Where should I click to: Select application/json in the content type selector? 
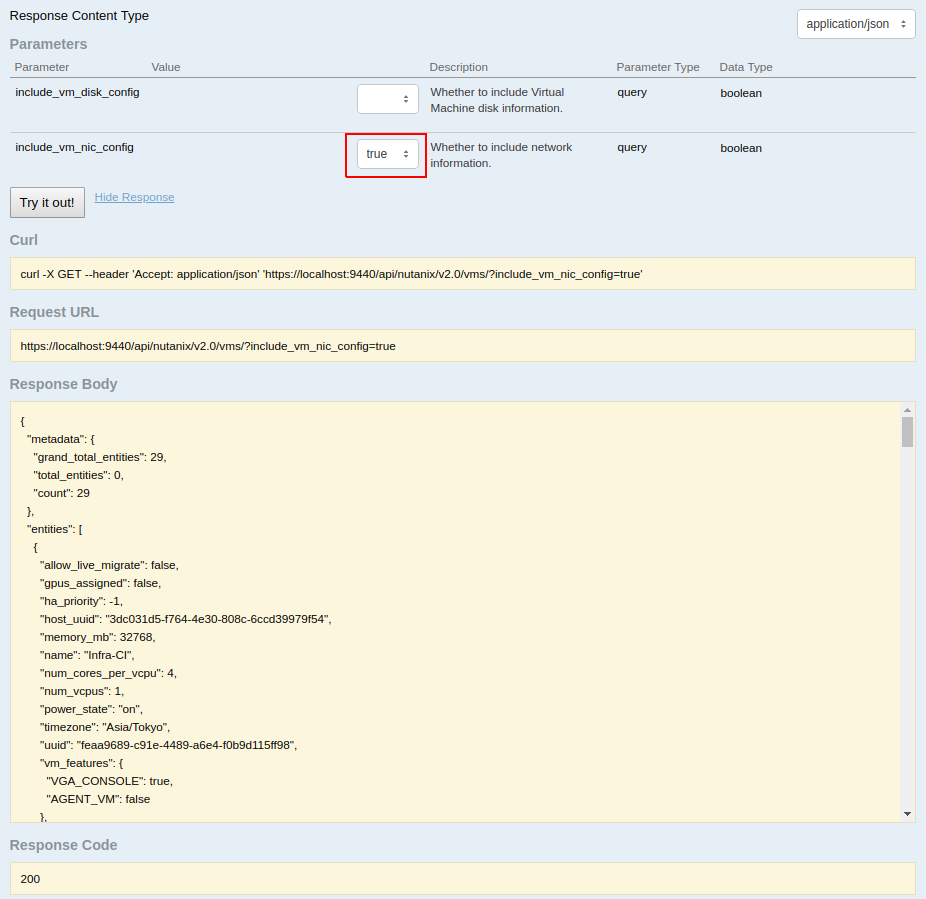point(855,23)
